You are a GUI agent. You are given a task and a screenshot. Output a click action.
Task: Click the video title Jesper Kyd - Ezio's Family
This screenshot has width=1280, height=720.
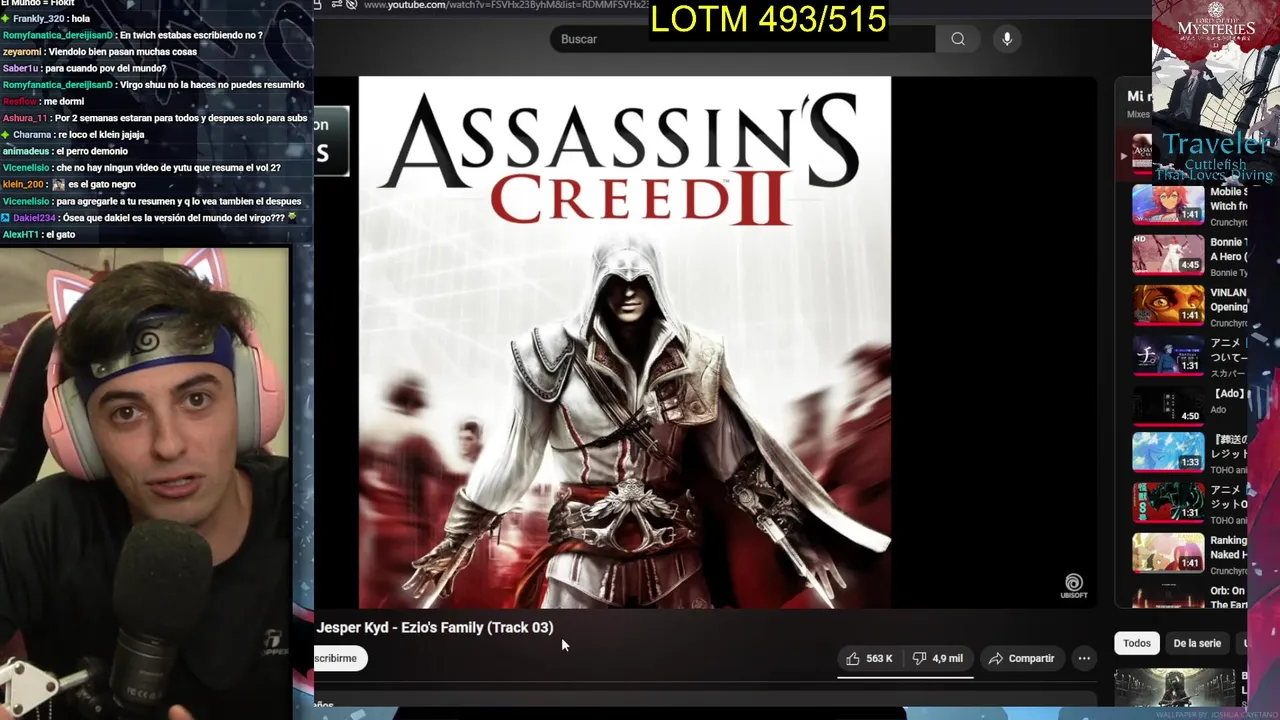[434, 627]
